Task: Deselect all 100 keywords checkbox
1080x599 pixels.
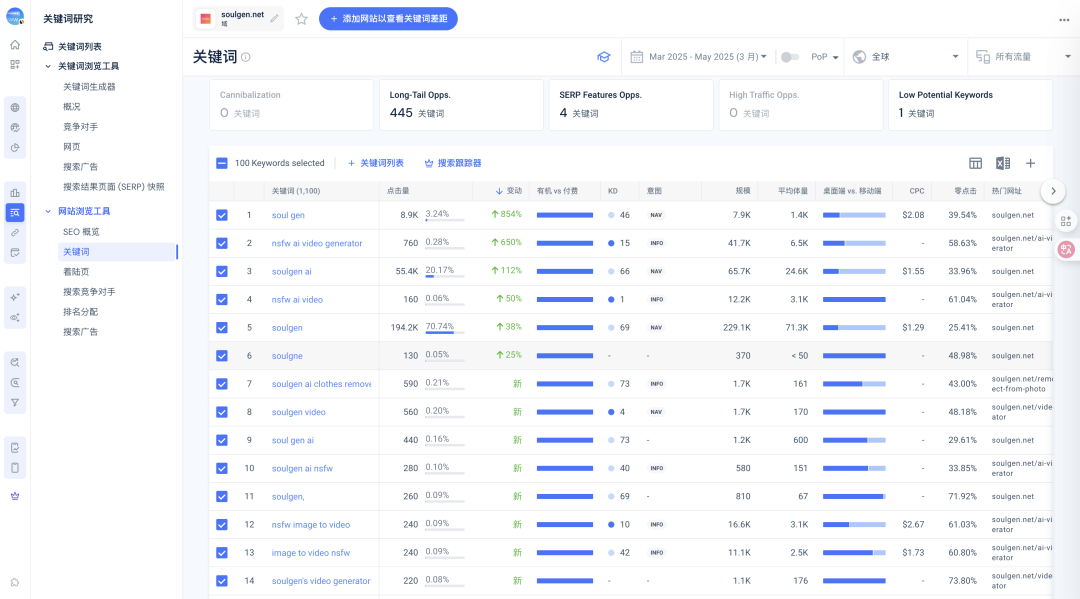Action: [222, 163]
